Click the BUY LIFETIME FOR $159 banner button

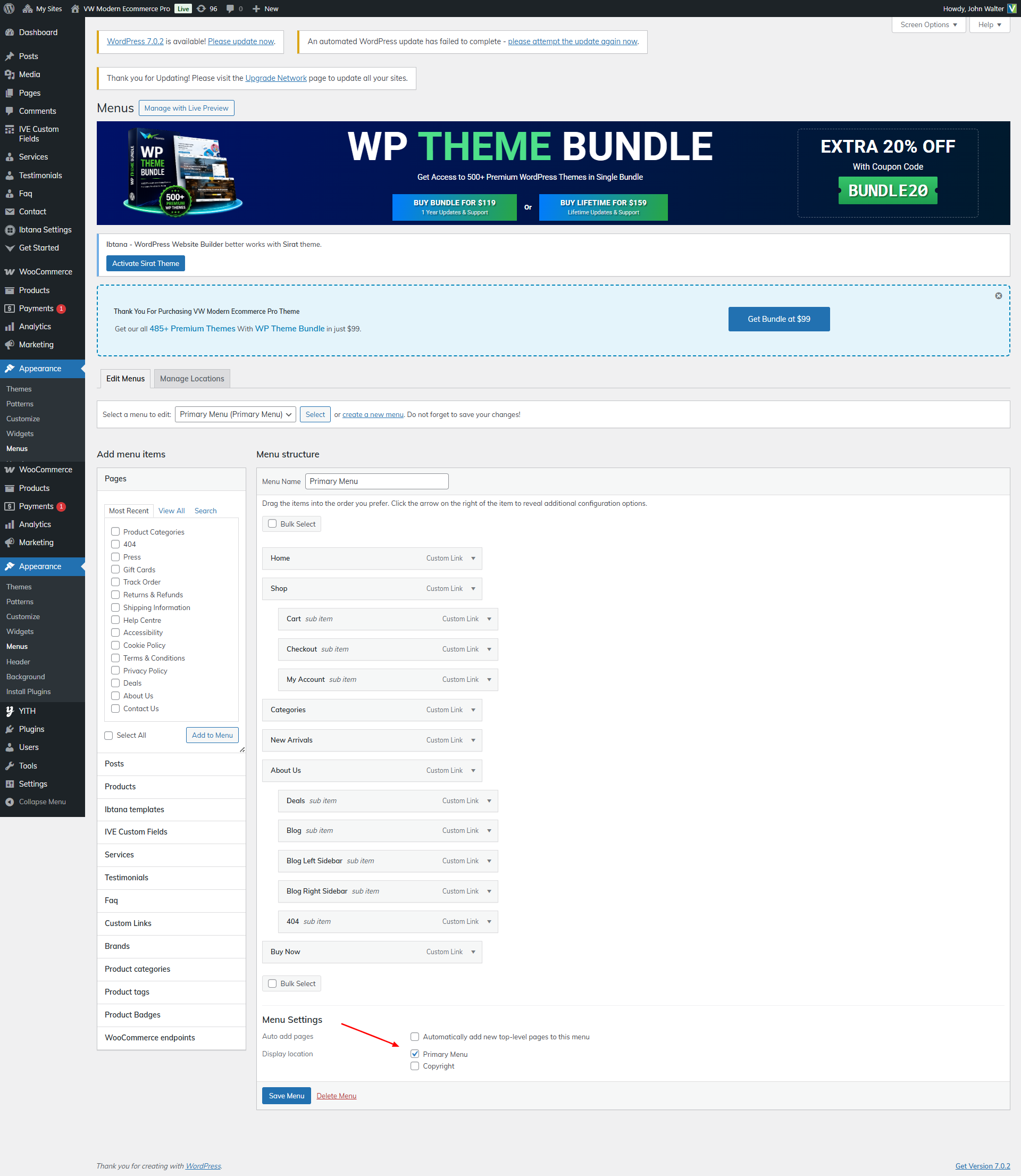(x=604, y=207)
